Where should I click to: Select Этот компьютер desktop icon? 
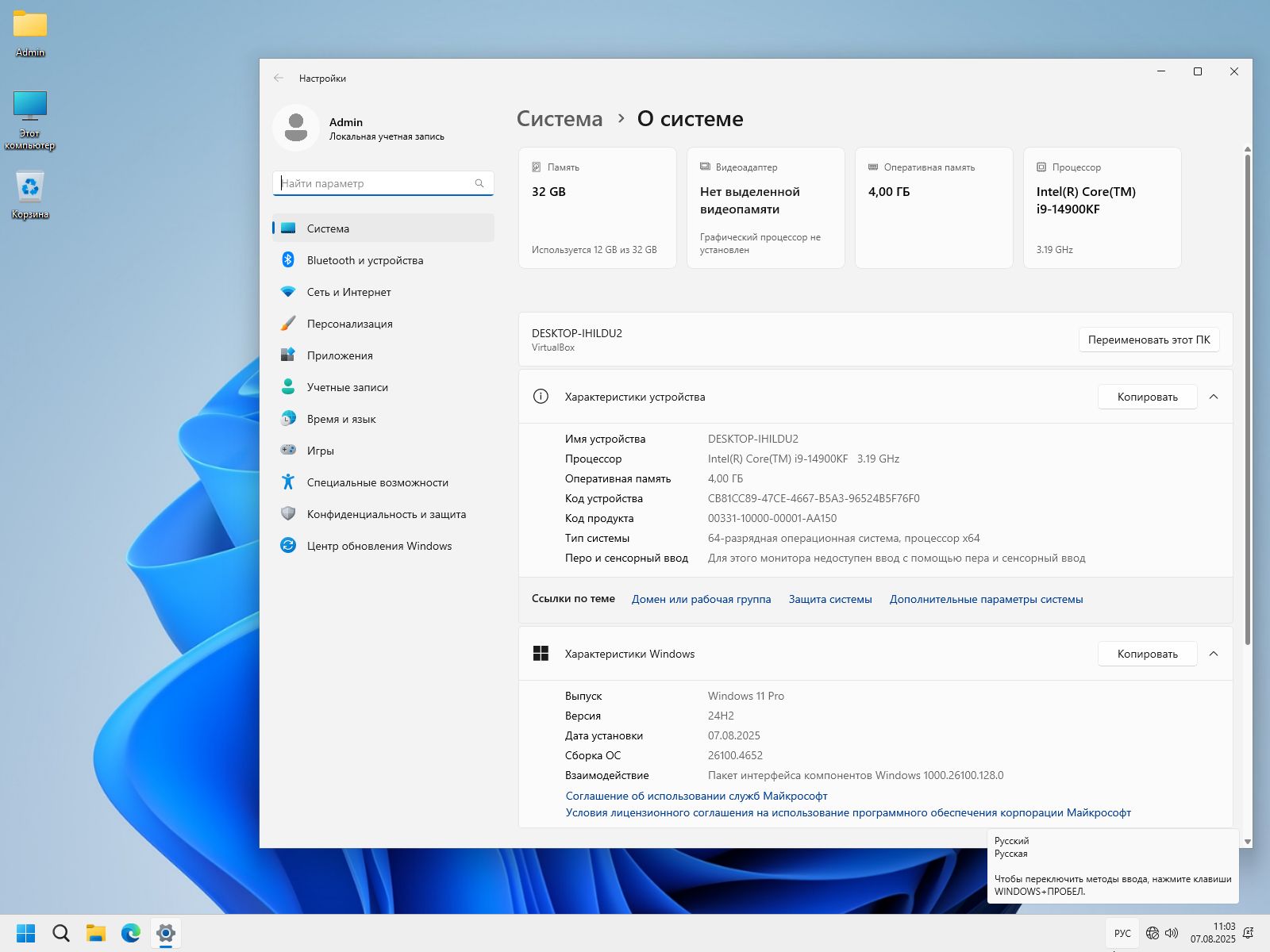click(30, 120)
